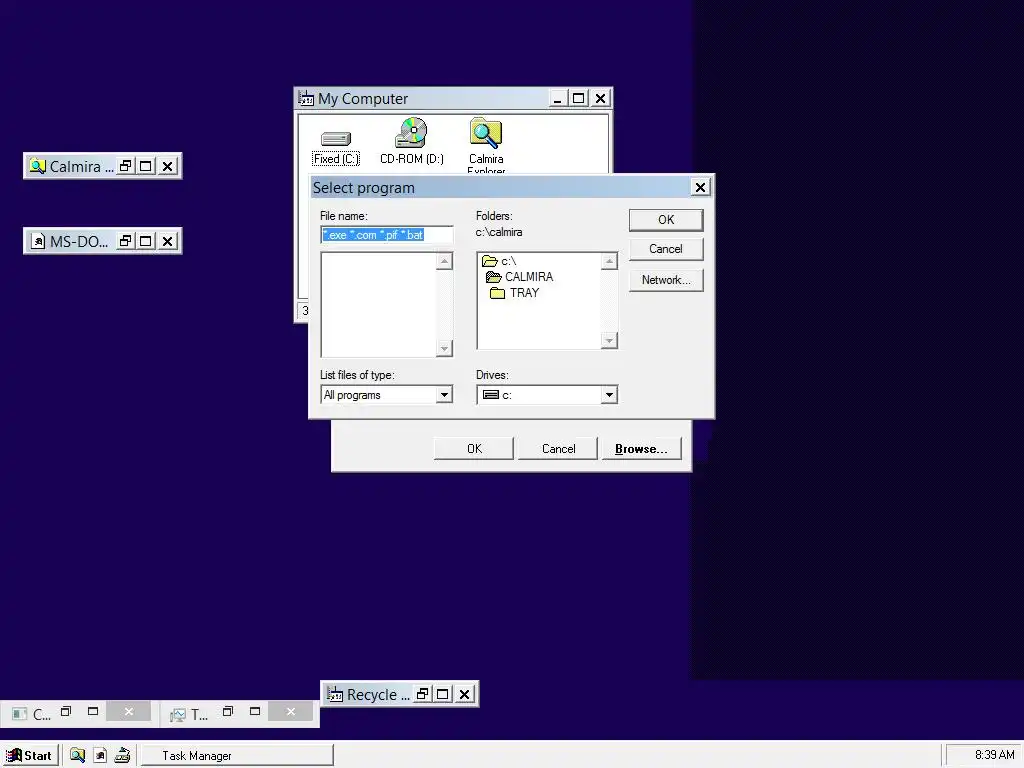Click the "T..." minimized window icon at bottom

tap(178, 714)
